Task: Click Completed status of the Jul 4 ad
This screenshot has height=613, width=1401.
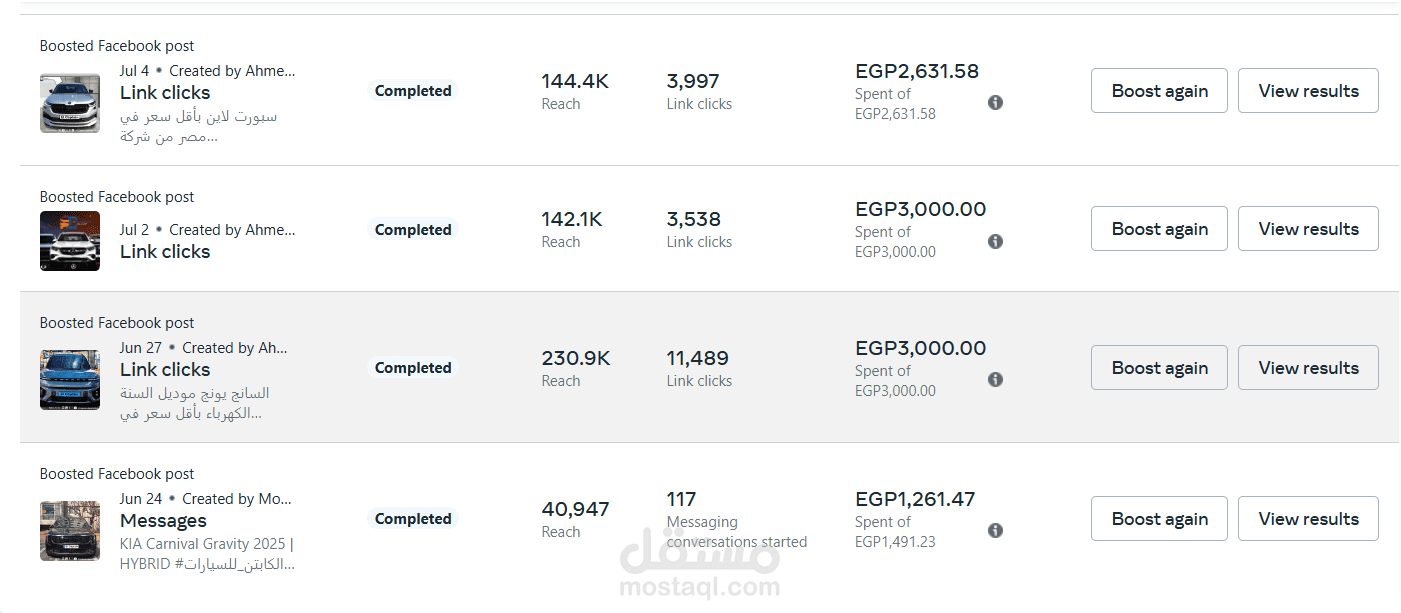Action: pos(413,91)
